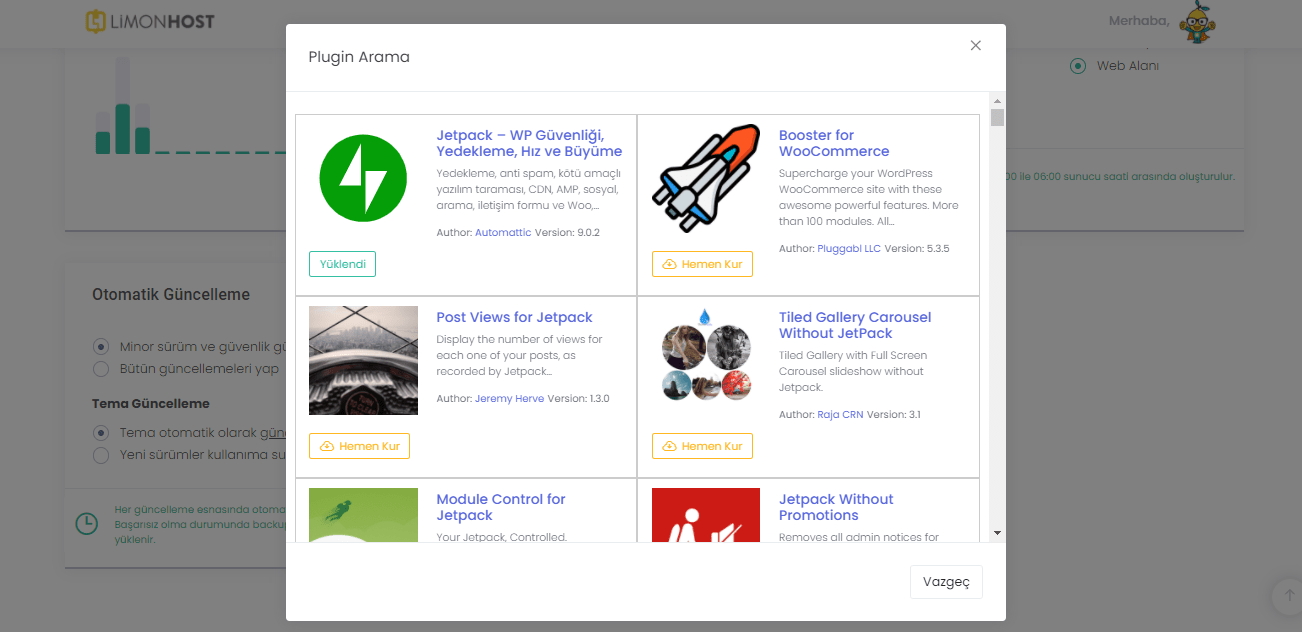Install Tiled Gallery Carousel with Hemen Kur
This screenshot has width=1302, height=632.
pyautogui.click(x=702, y=446)
